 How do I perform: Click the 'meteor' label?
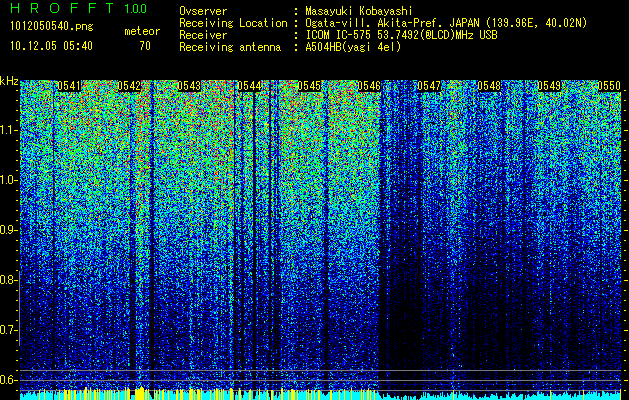[142, 31]
